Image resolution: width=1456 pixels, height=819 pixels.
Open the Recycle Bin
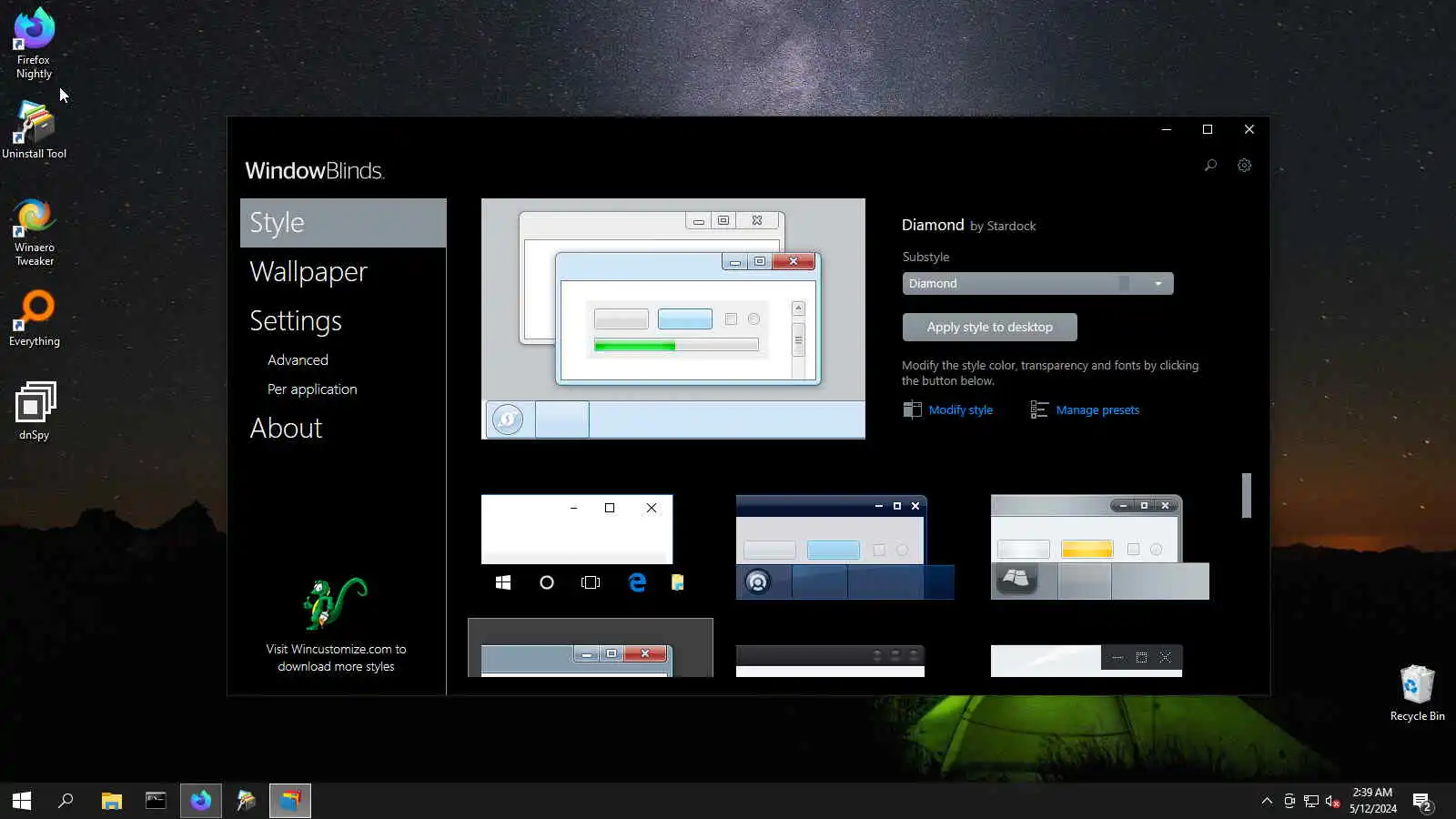[x=1417, y=693]
